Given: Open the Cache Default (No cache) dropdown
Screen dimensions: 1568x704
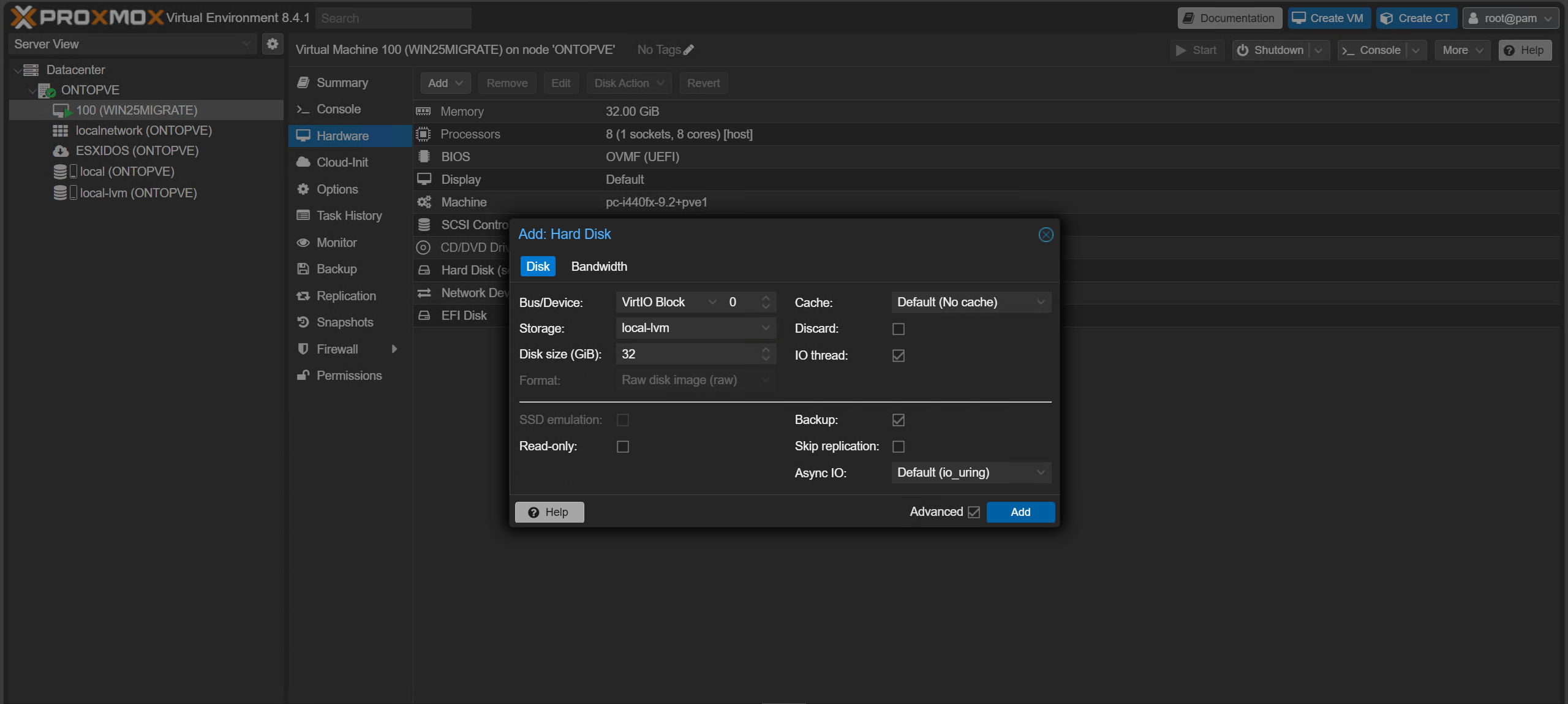Looking at the screenshot, I should click(x=1041, y=302).
